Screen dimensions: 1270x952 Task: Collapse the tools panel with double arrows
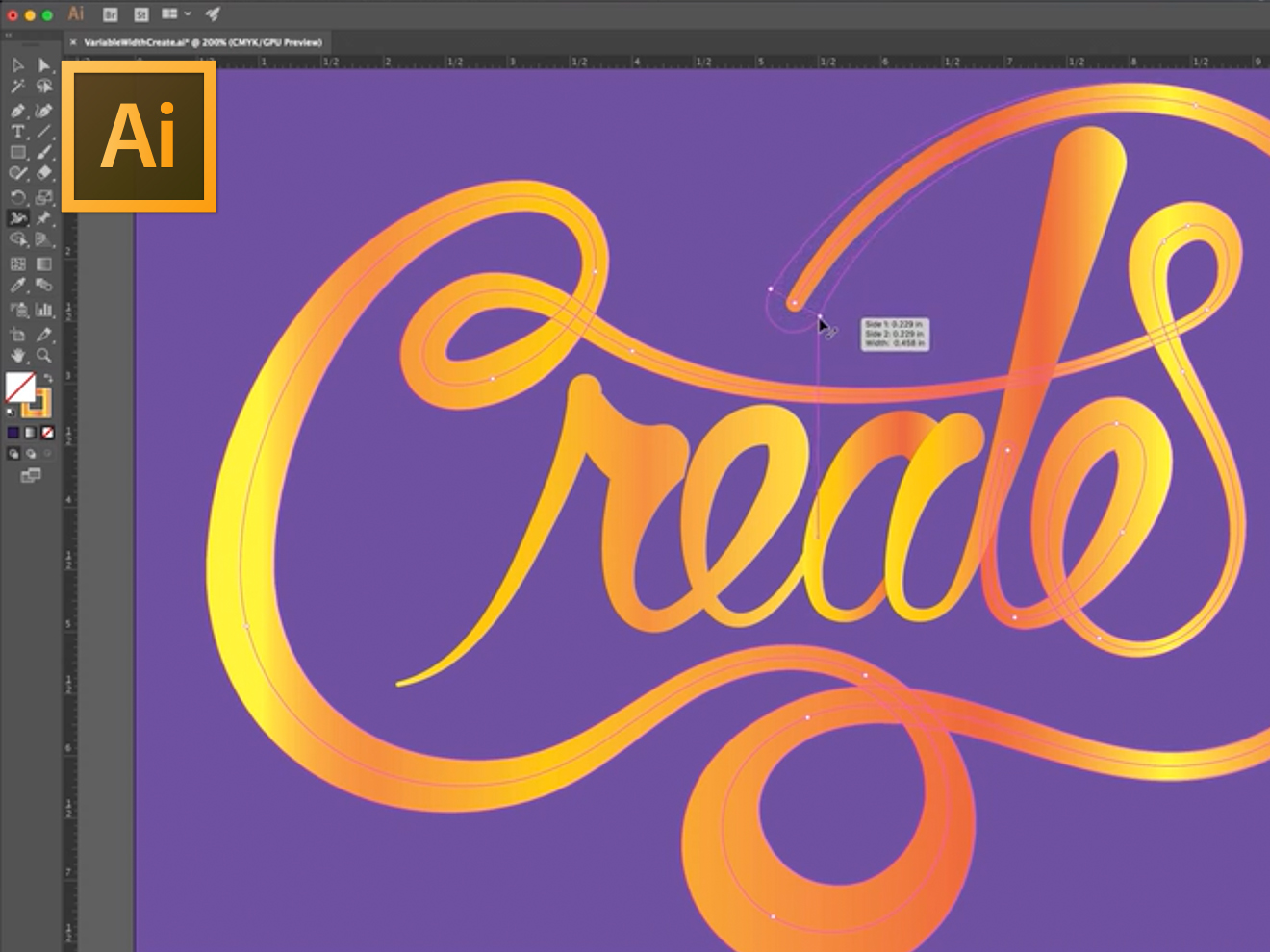pyautogui.click(x=9, y=36)
